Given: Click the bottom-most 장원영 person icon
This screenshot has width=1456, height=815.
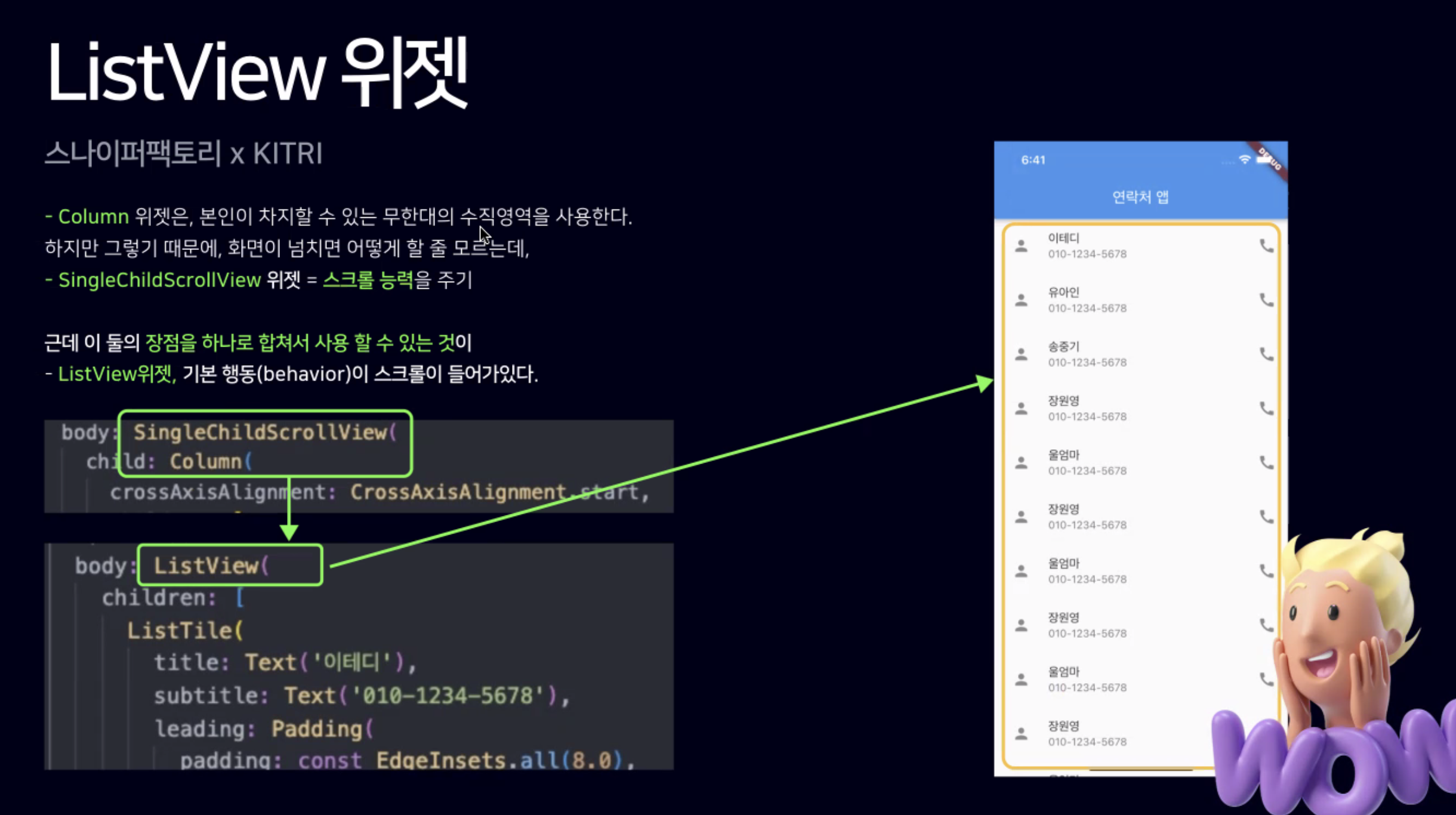Looking at the screenshot, I should tap(1022, 734).
